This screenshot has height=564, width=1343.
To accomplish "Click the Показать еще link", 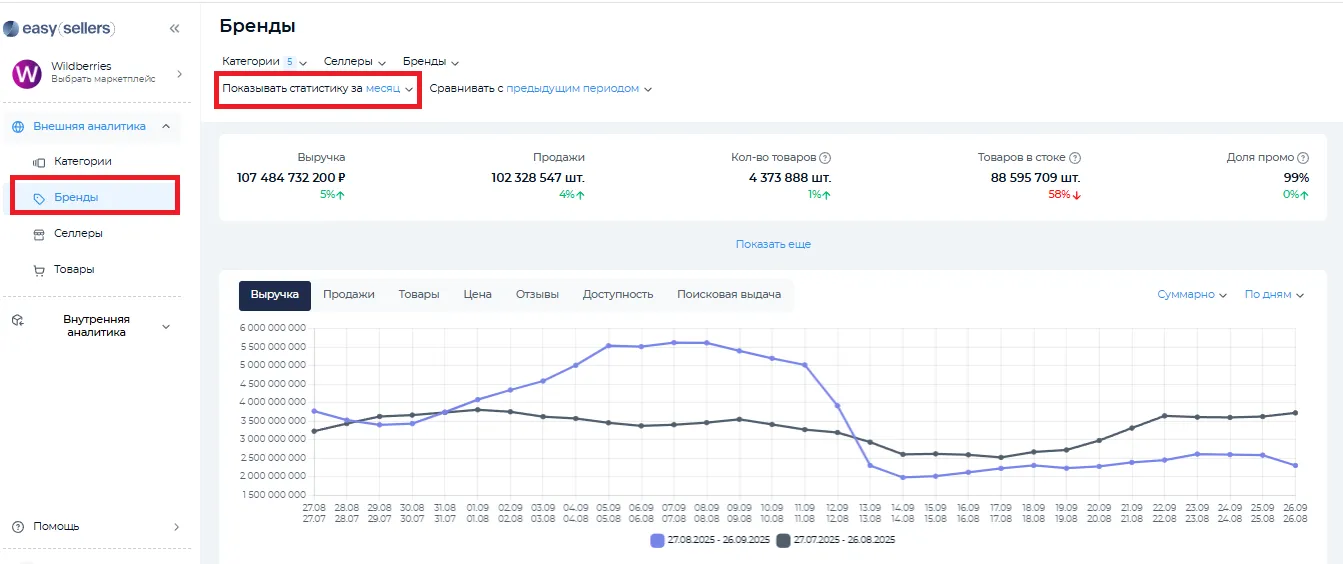I will (x=773, y=244).
